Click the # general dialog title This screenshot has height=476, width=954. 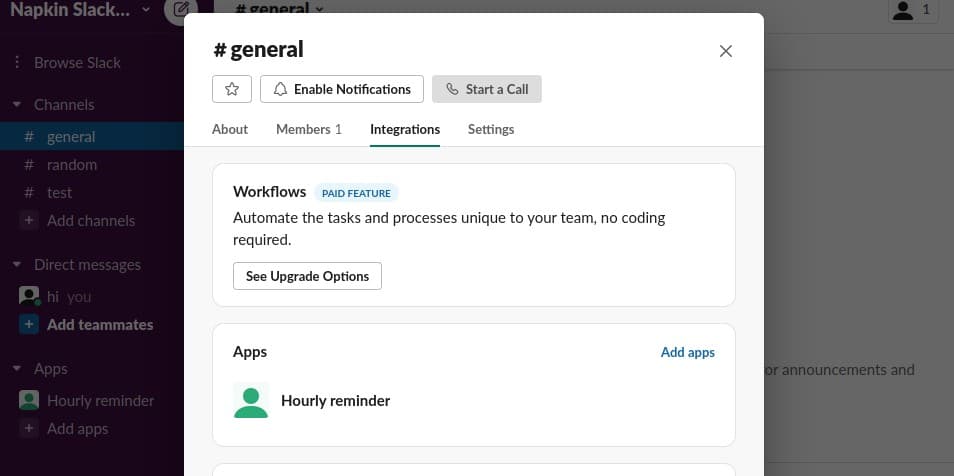[258, 49]
